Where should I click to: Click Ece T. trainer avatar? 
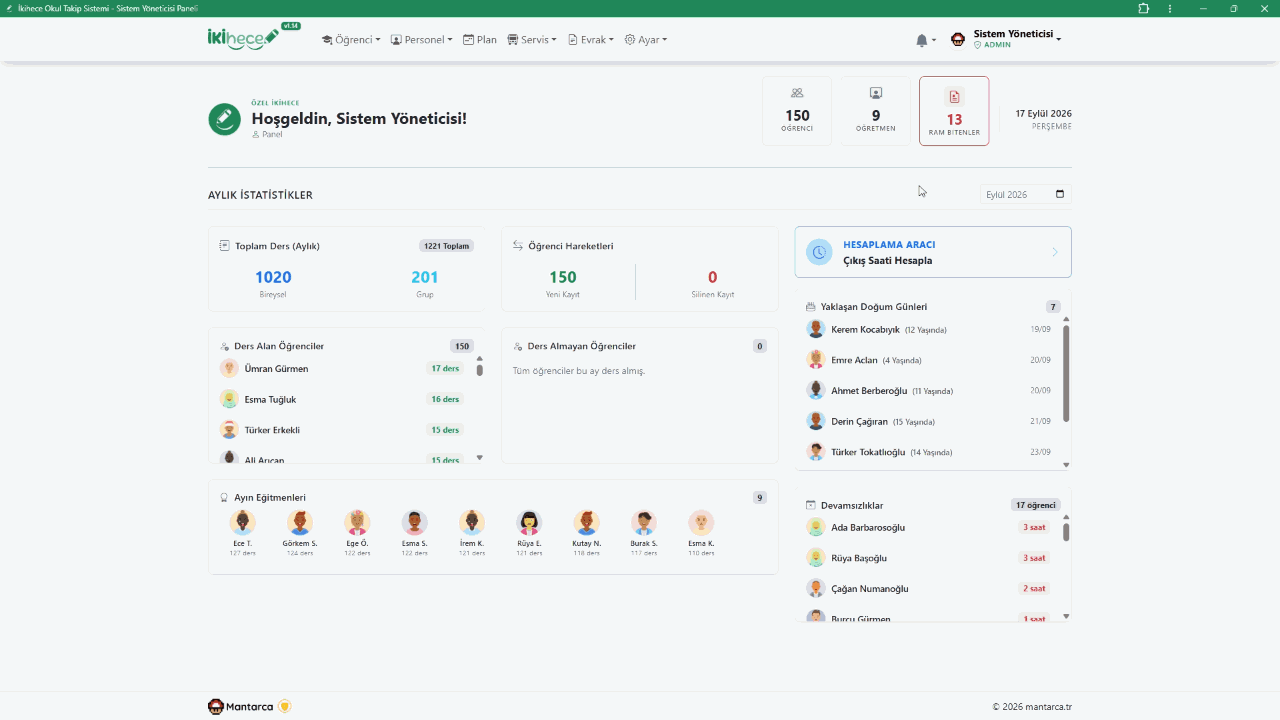(x=242, y=523)
